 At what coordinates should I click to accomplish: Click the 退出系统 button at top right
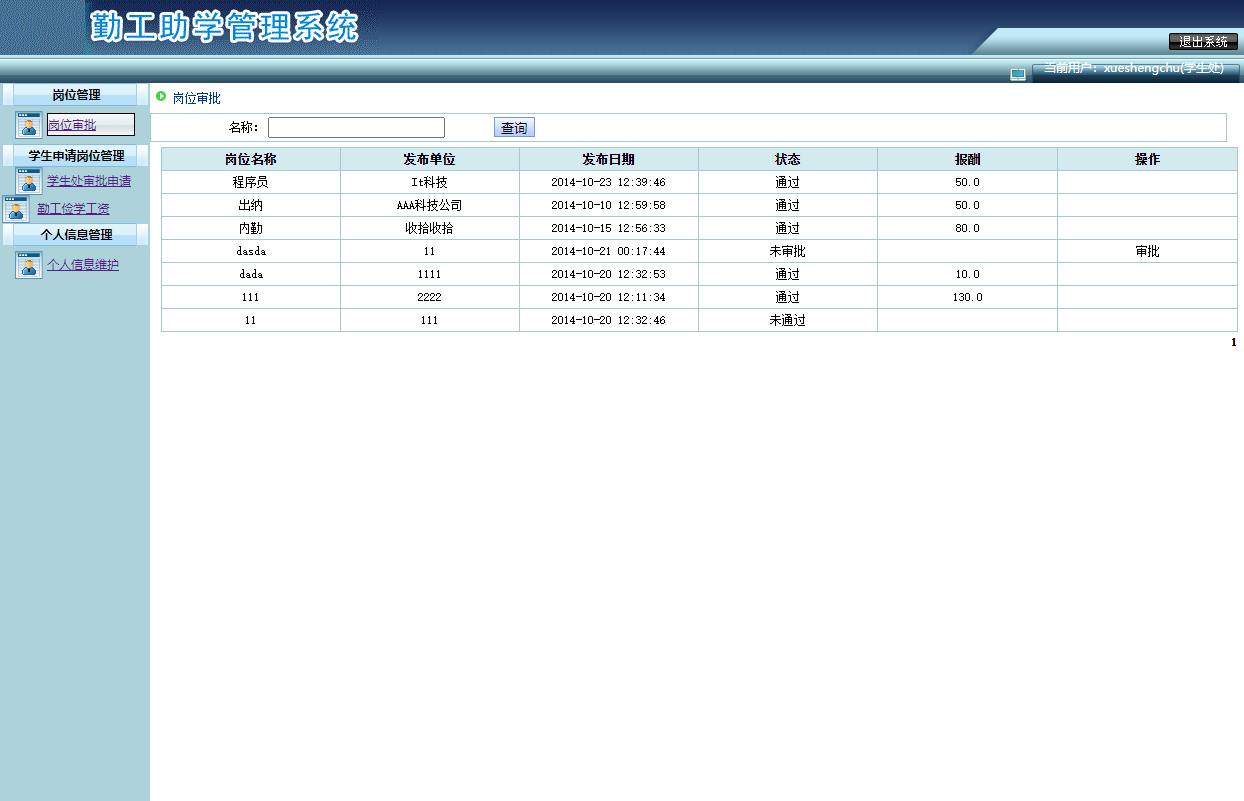[x=1203, y=41]
